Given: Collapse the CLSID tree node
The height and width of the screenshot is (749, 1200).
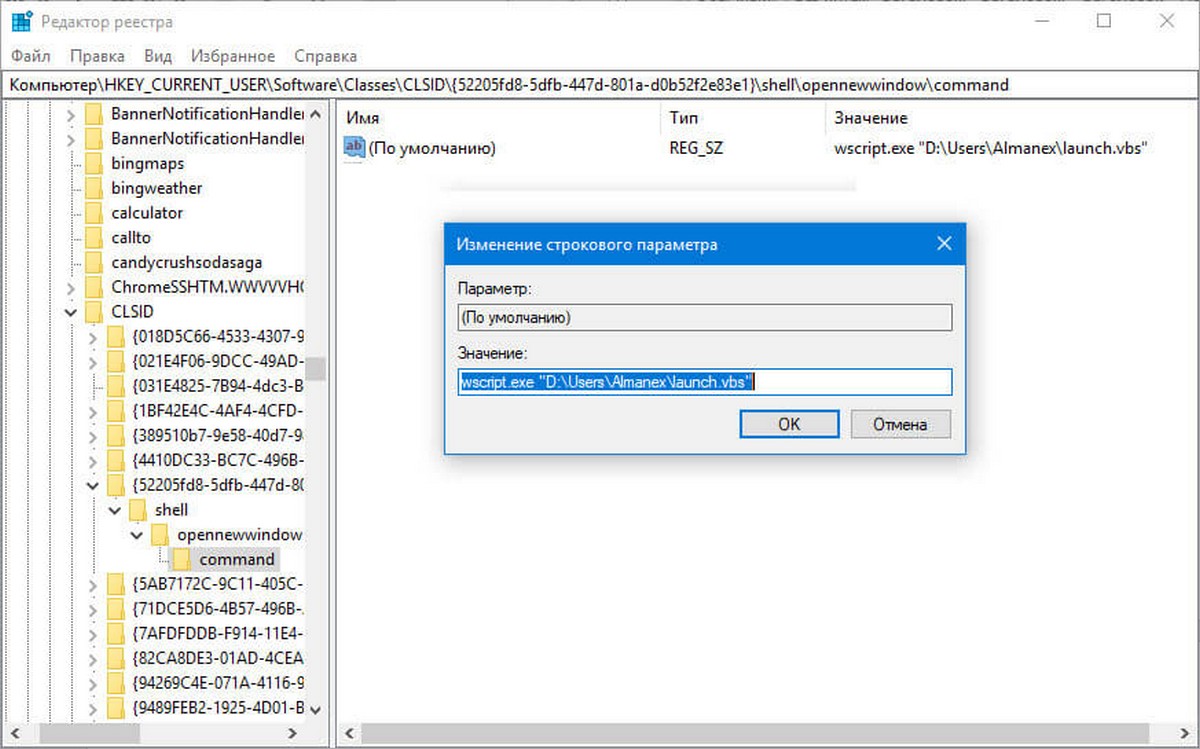Looking at the screenshot, I should 71,312.
